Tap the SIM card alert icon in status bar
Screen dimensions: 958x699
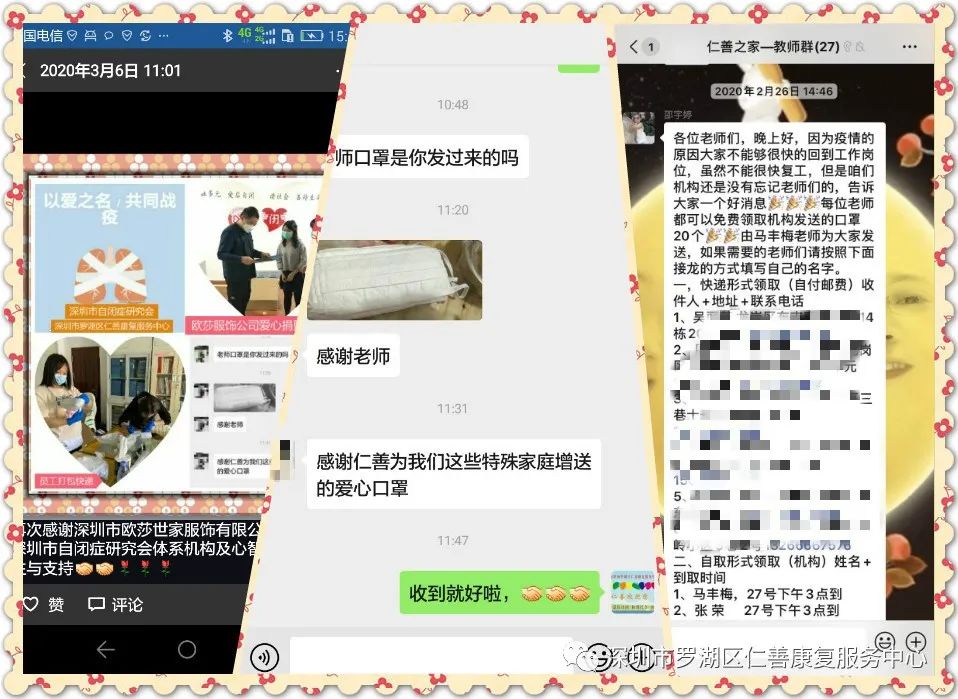[x=288, y=36]
